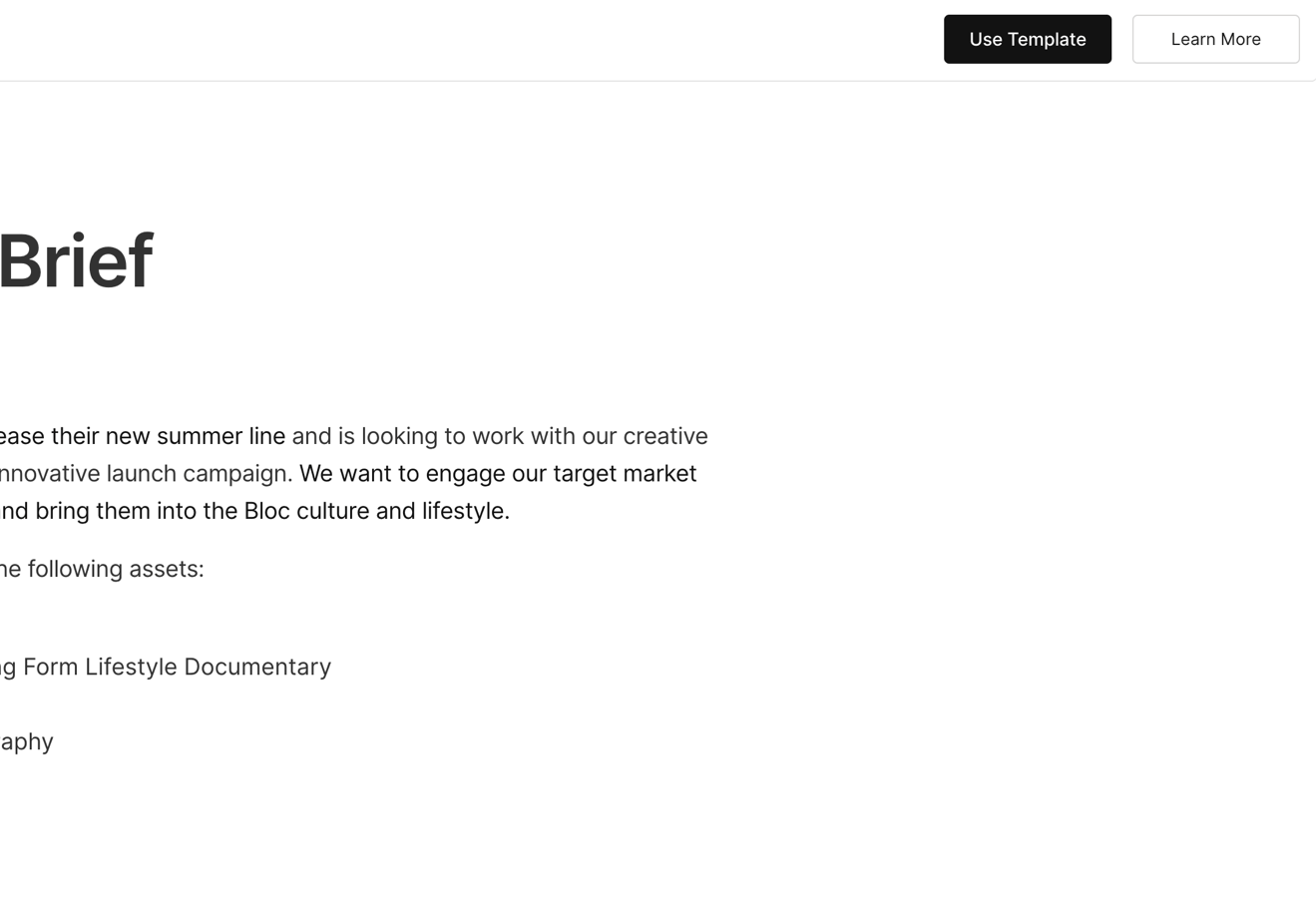Click the word "Bloc" in the paragraph
The image size is (1316, 917).
pos(266,511)
